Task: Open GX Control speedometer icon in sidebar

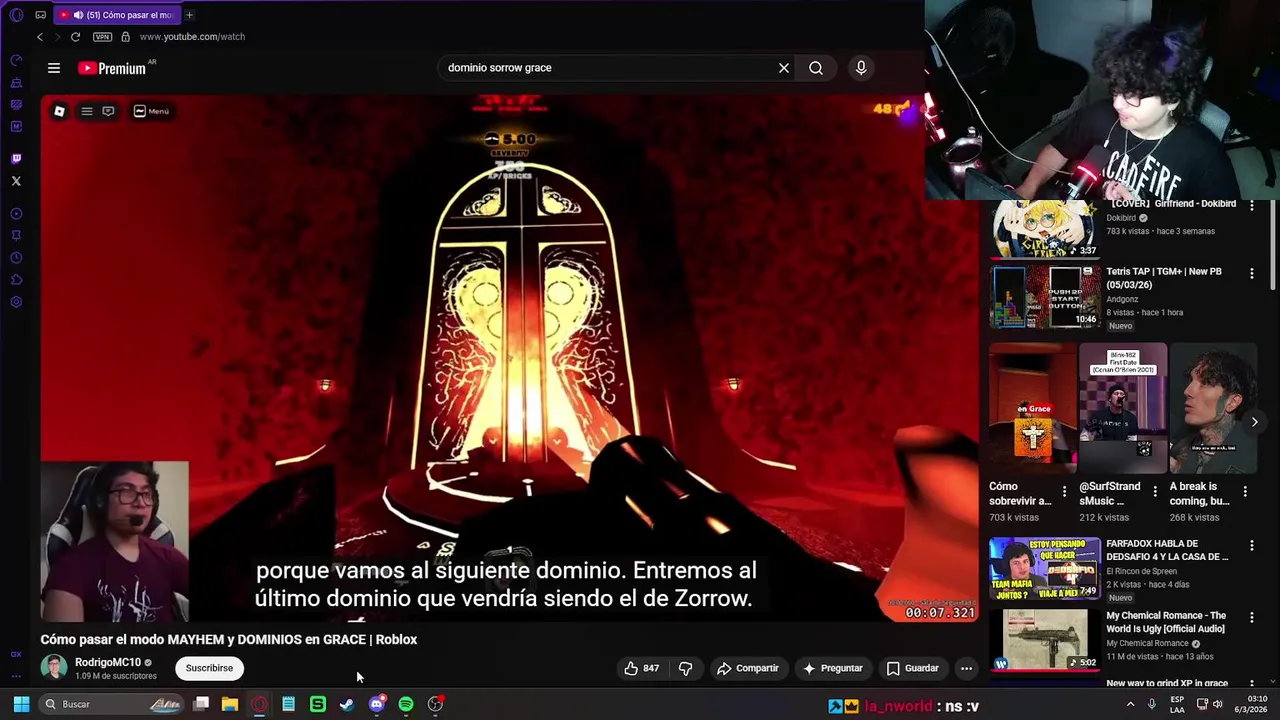Action: pyautogui.click(x=16, y=60)
